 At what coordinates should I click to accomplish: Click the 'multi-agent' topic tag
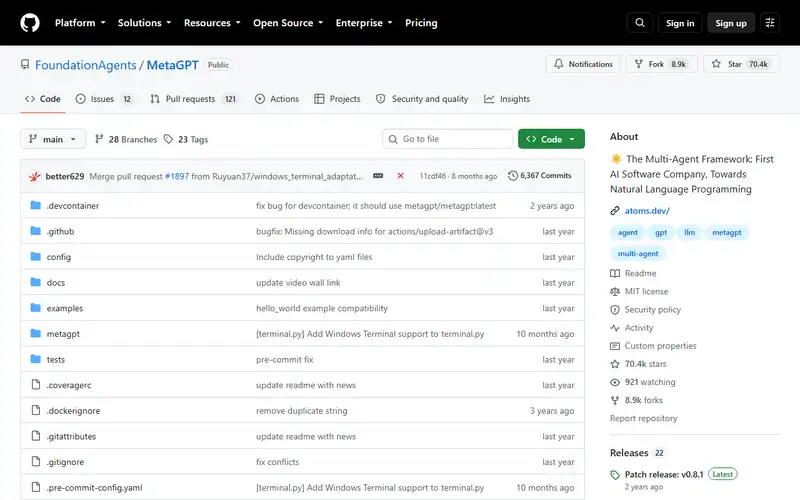[x=638, y=254]
